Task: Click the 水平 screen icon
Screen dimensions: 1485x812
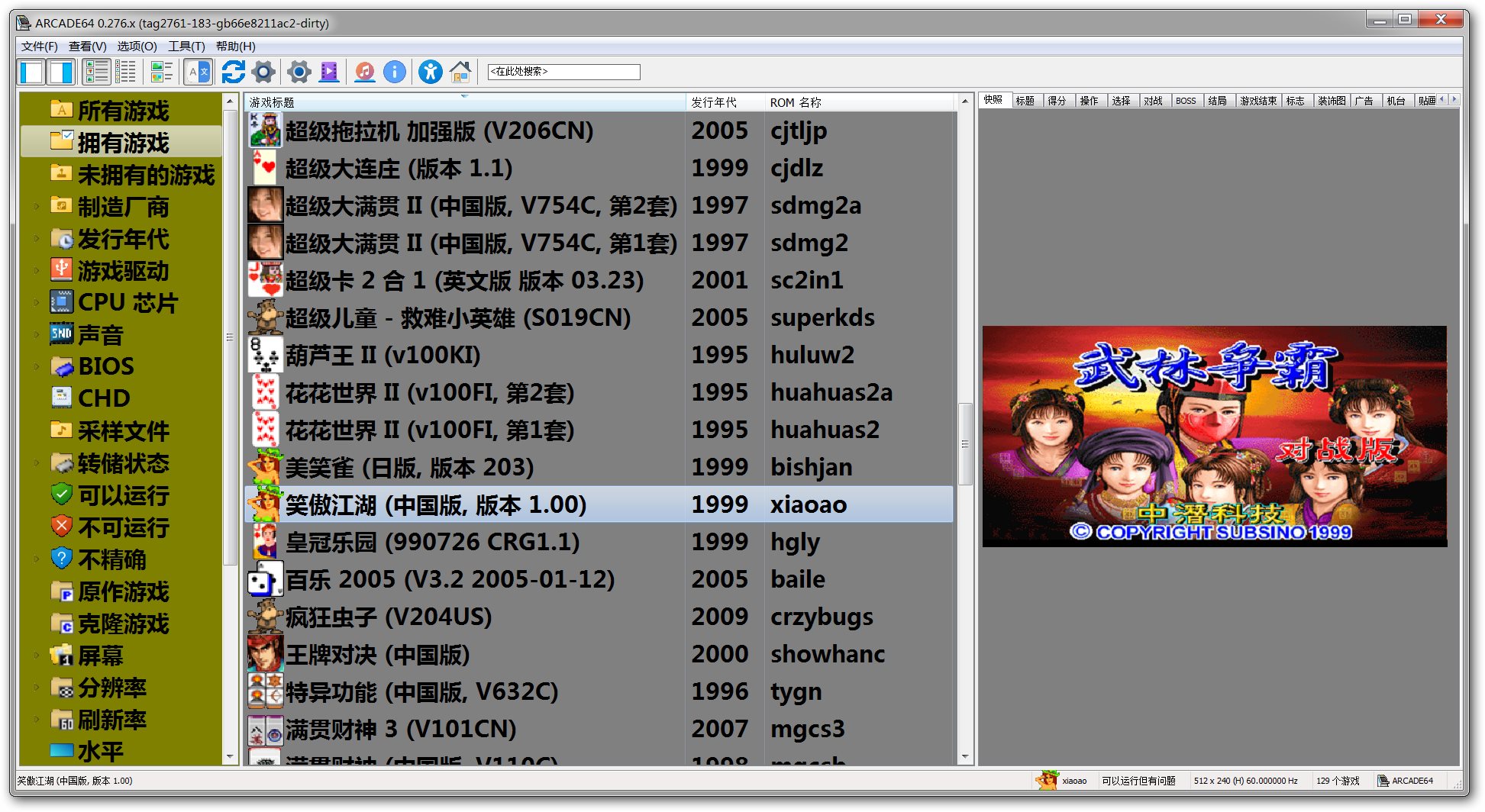Action: 62,750
